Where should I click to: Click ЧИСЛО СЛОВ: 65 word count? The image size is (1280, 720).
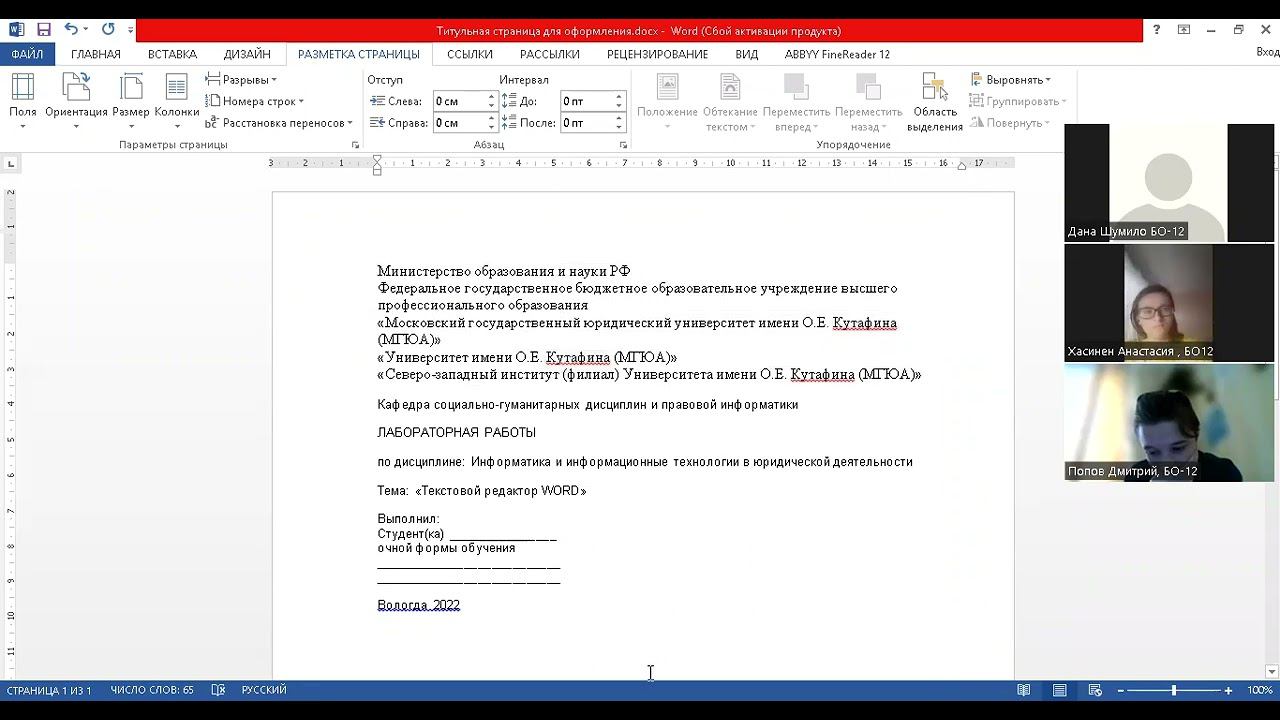152,690
